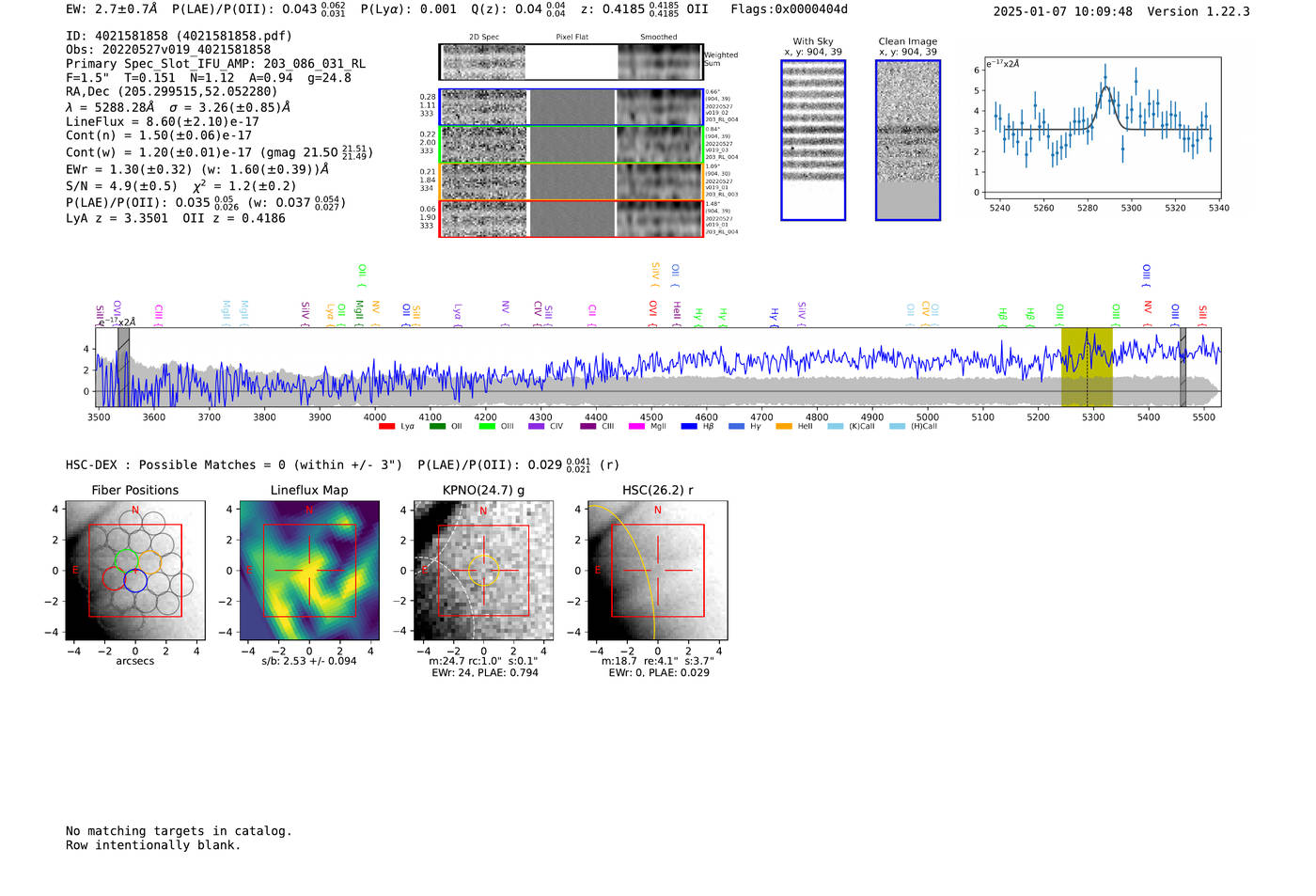Click the blue fiber circle in Fiber Positions

(x=135, y=581)
